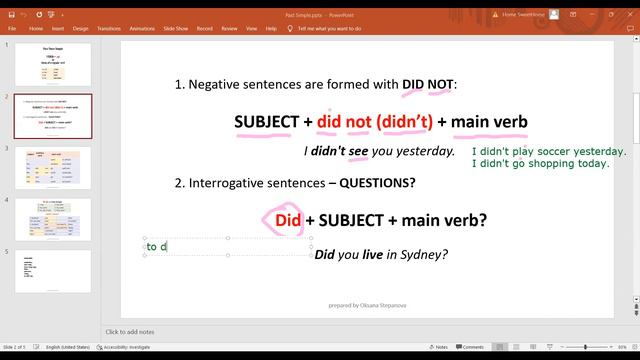Viewport: 640px width, 360px height.
Task: Start presentation from beginning icon
Action: click(x=51, y=15)
